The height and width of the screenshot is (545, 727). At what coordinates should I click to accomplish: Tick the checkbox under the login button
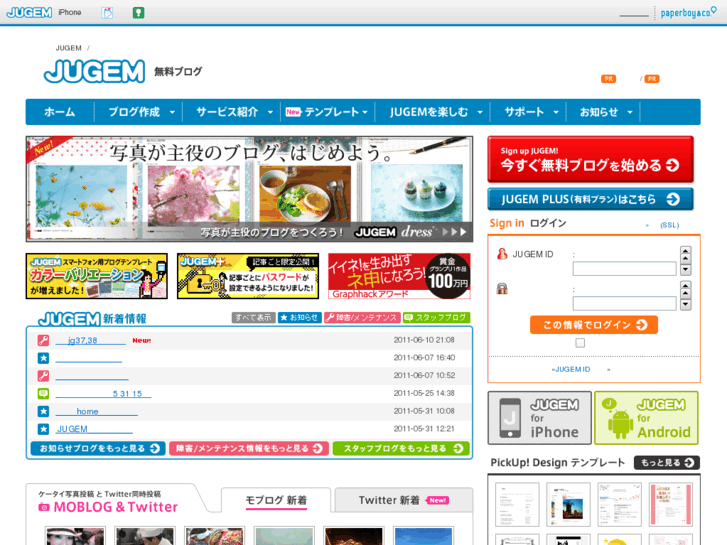click(x=580, y=343)
